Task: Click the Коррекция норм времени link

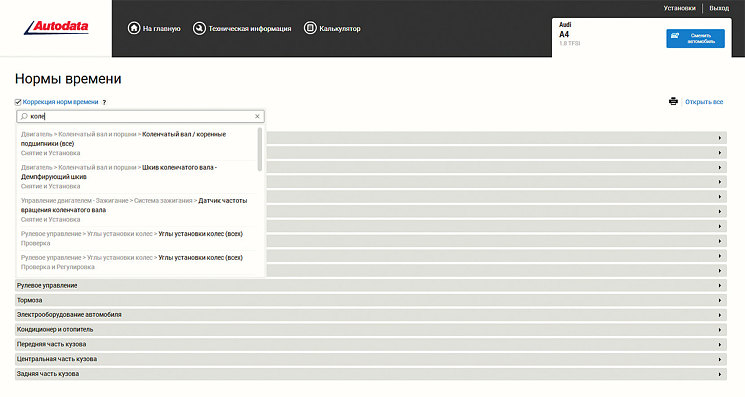Action: 60,102
